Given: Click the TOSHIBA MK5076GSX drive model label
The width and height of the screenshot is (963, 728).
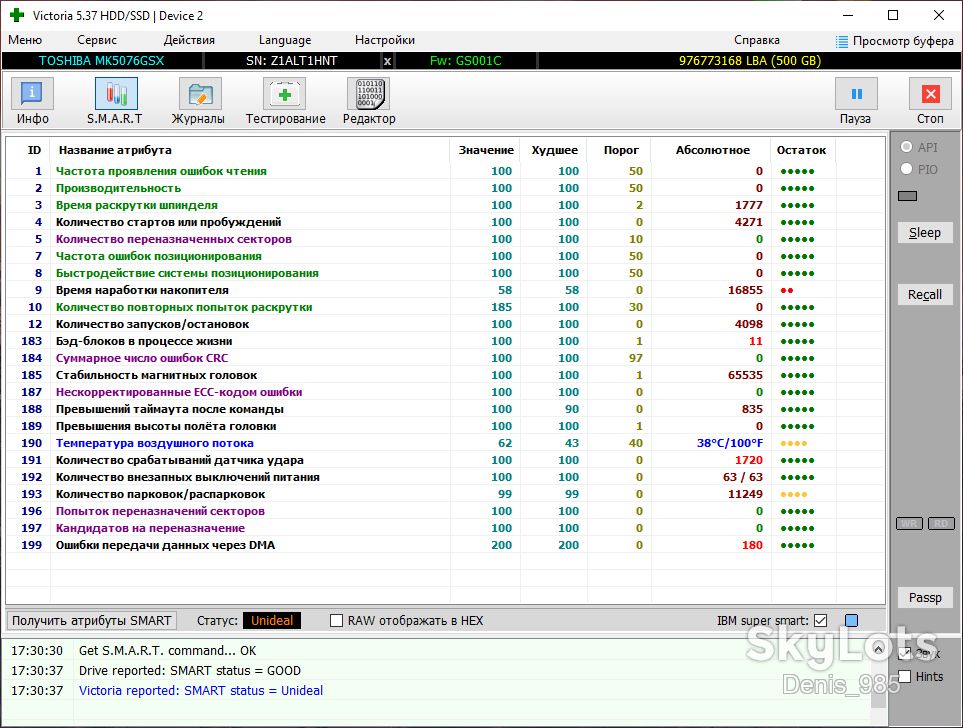Looking at the screenshot, I should (101, 61).
